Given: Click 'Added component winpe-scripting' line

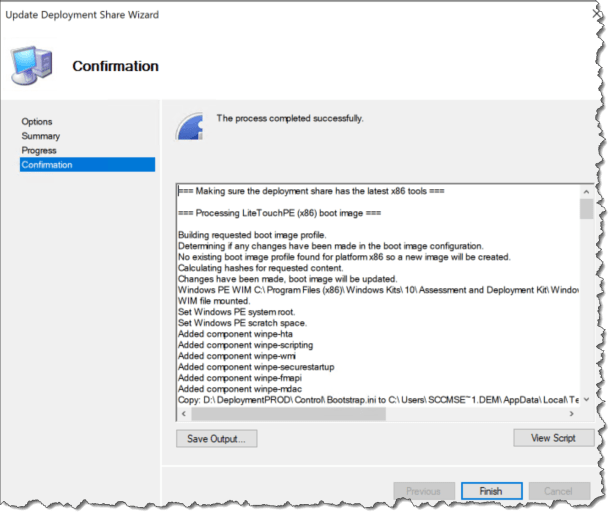Looking at the screenshot, I should [x=246, y=345].
